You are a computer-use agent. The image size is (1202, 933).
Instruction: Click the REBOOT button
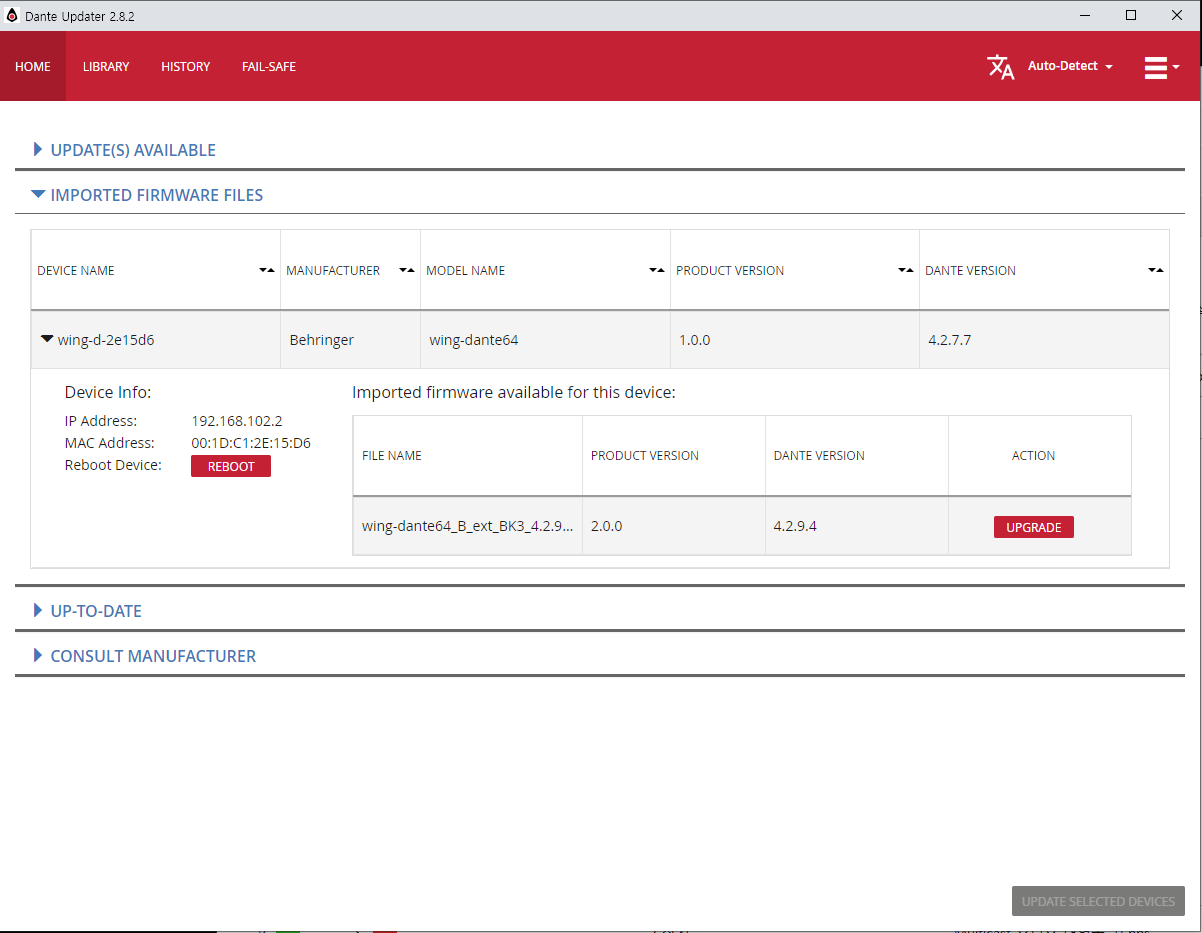point(231,467)
